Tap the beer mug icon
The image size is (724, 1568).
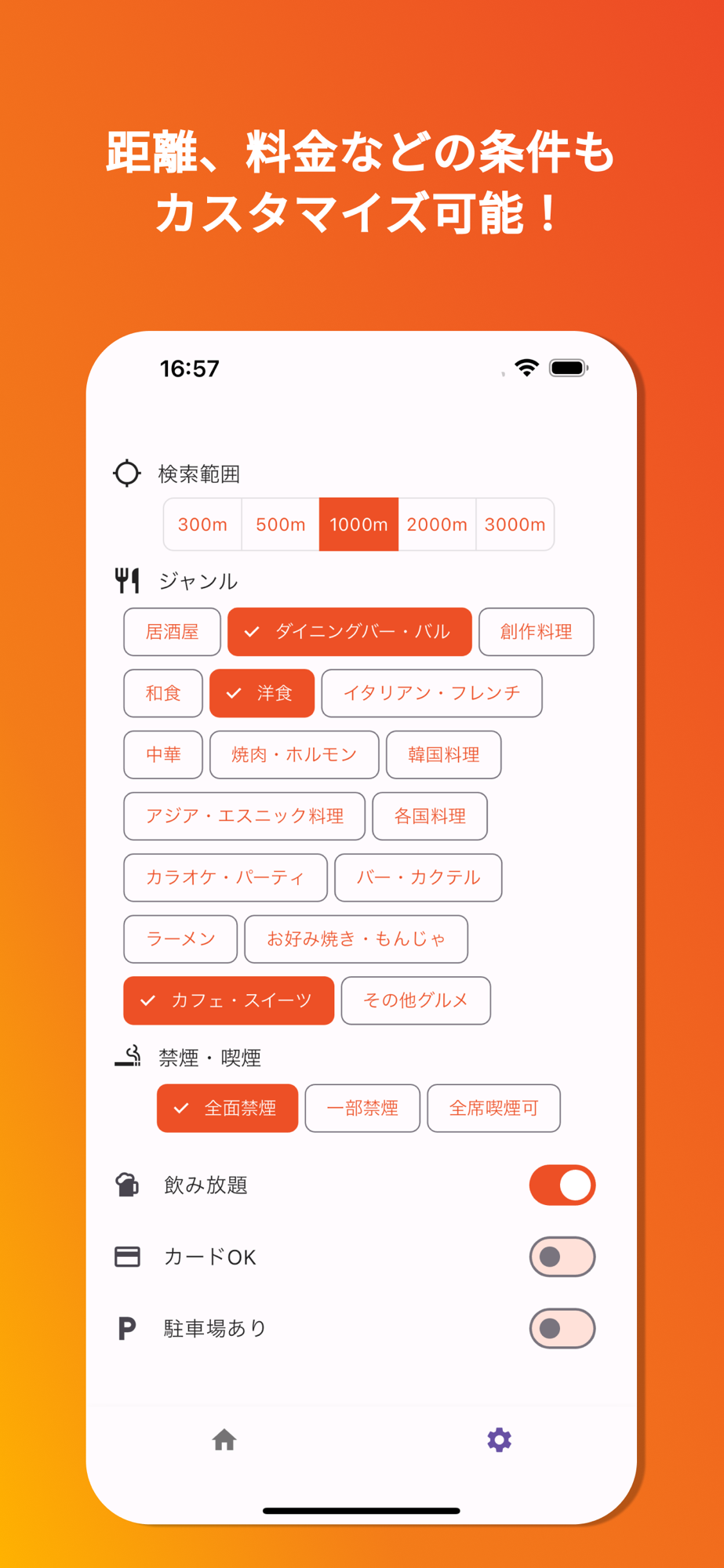pyautogui.click(x=127, y=1185)
